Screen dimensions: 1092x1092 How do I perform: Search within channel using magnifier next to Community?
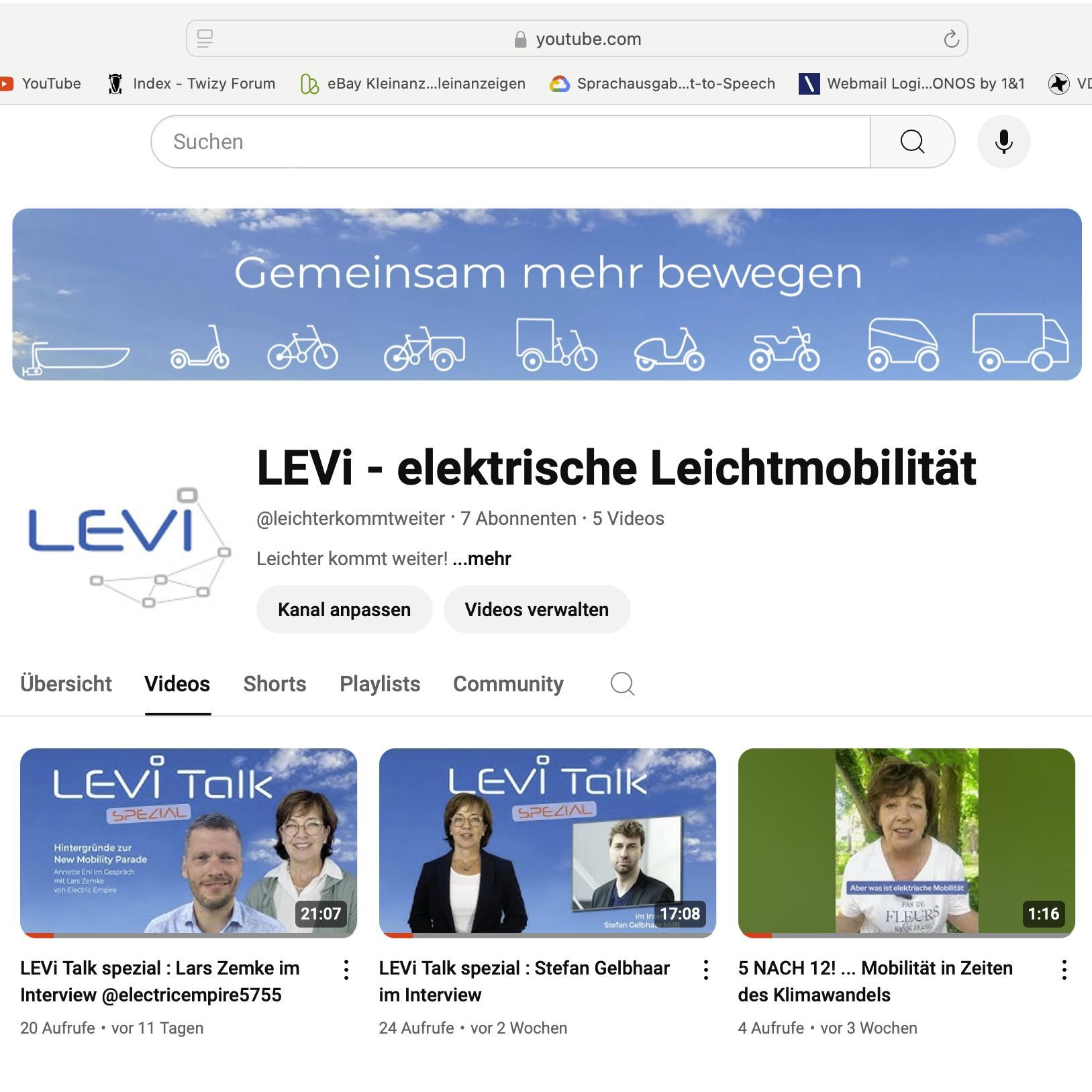tap(622, 684)
